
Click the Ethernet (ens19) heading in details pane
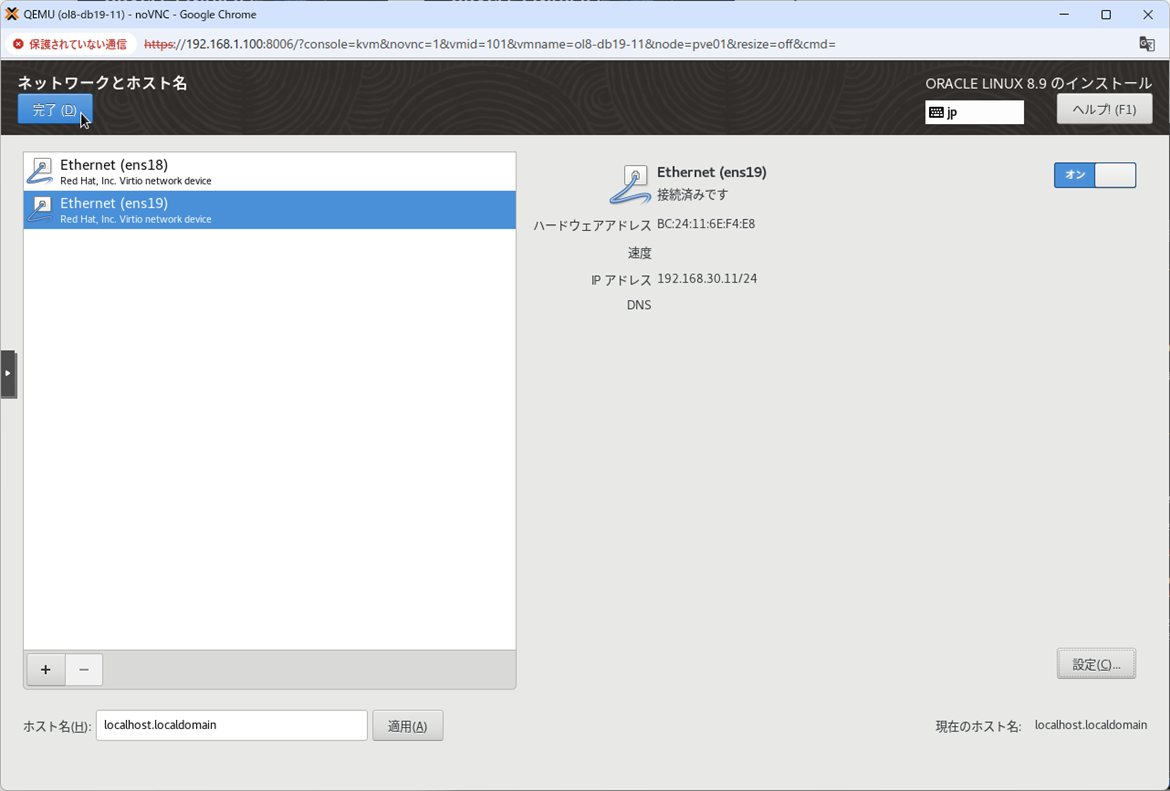712,172
